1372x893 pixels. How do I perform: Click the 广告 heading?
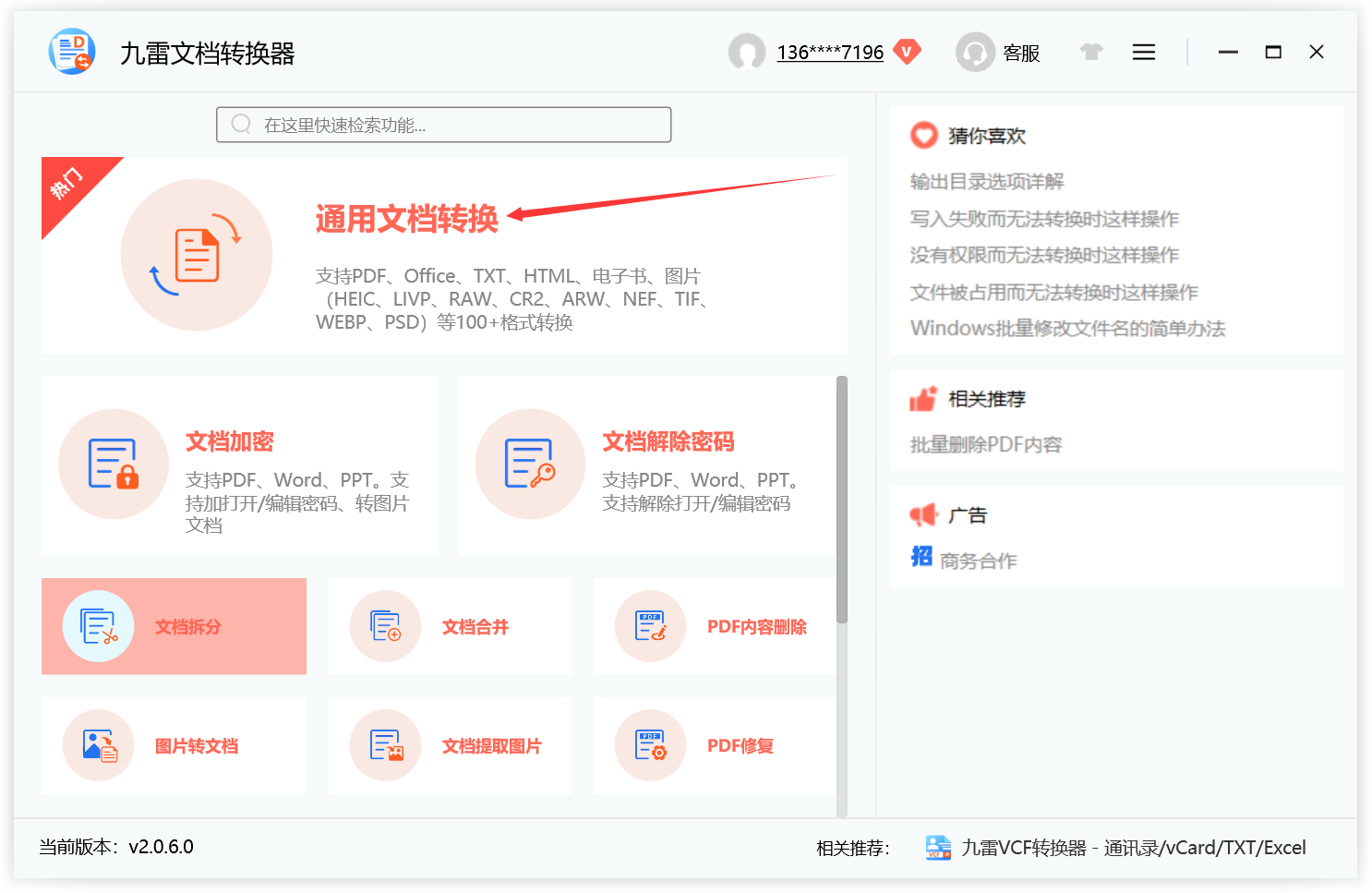coord(968,515)
